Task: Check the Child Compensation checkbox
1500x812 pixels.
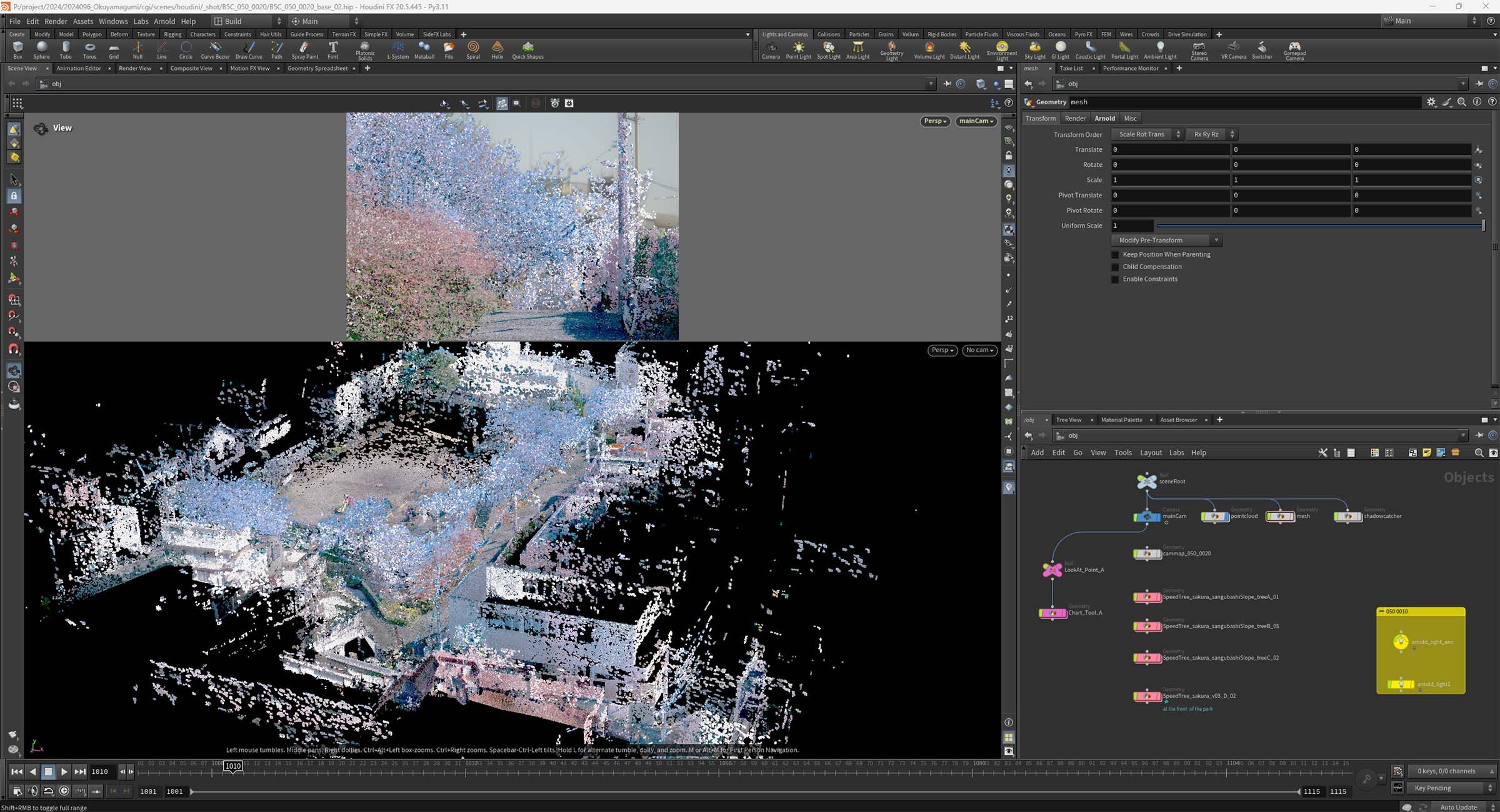Action: click(1115, 267)
